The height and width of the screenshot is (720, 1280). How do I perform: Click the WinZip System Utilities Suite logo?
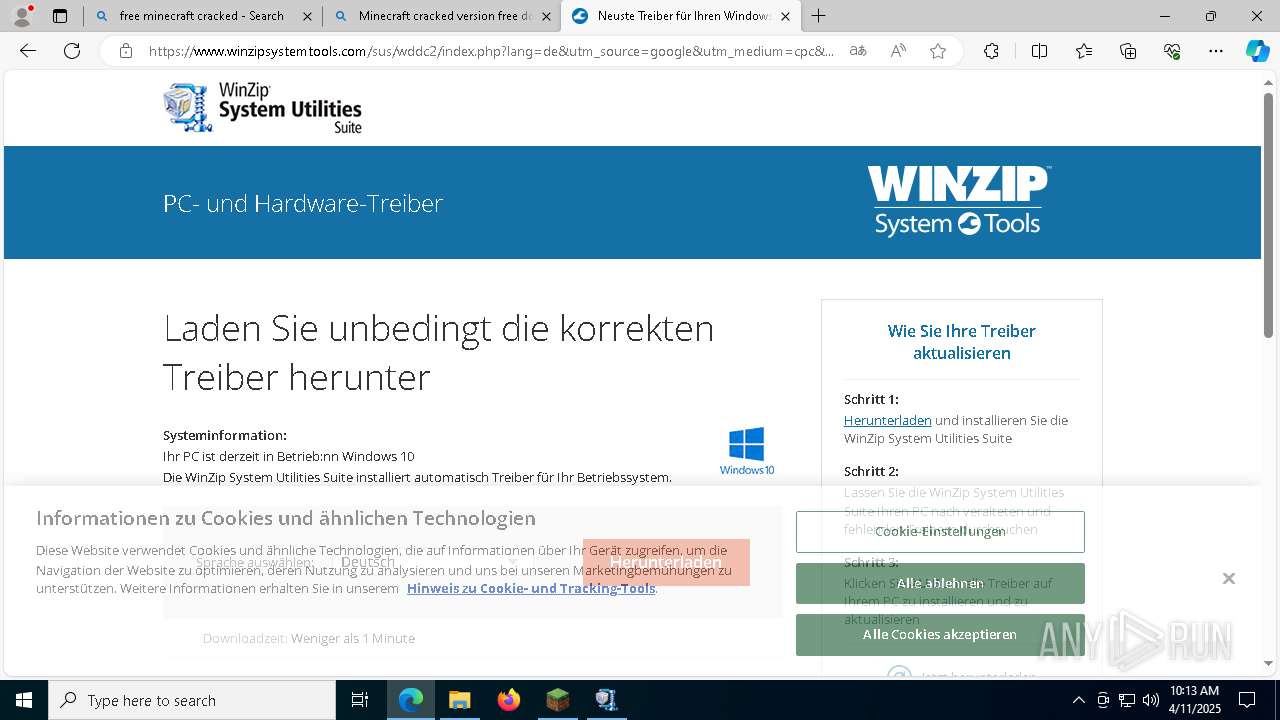[x=262, y=107]
